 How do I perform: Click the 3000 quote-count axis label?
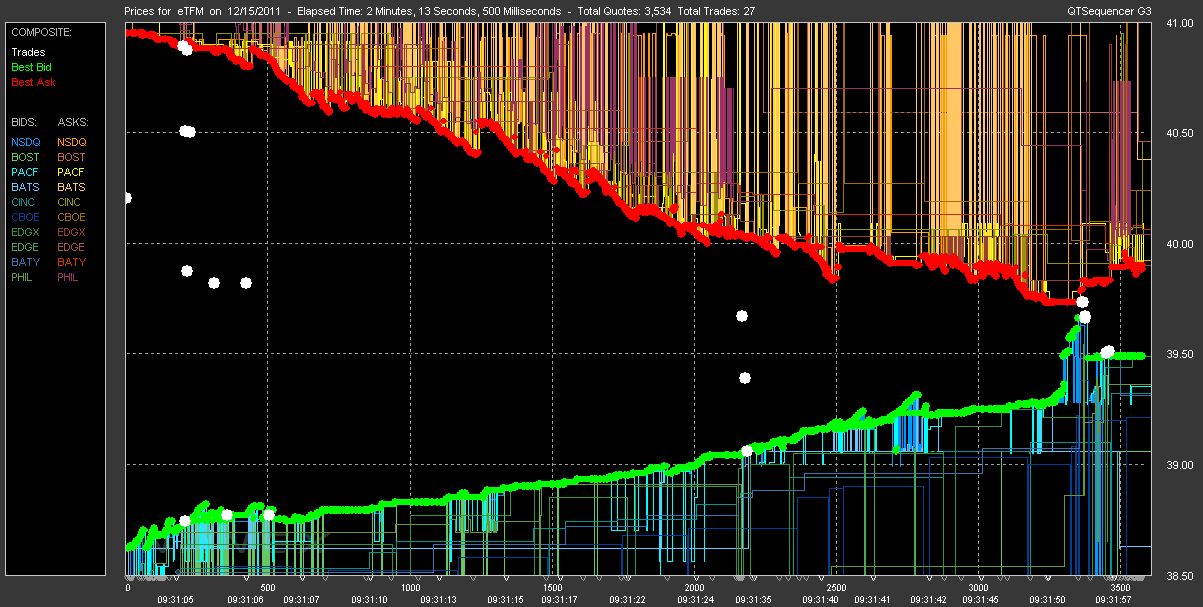point(979,588)
